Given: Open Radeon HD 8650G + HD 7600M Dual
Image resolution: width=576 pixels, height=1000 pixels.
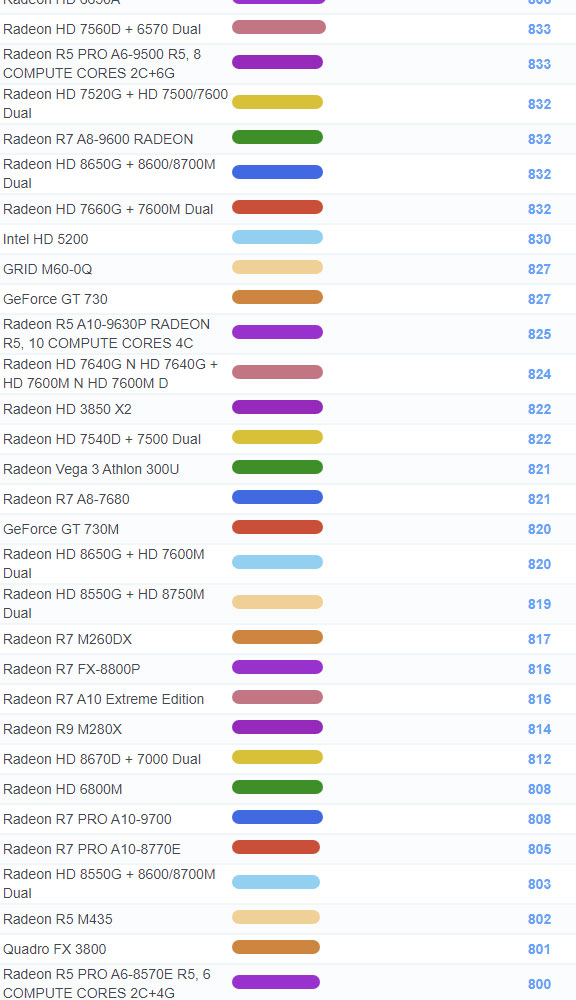Looking at the screenshot, I should pyautogui.click(x=104, y=564).
